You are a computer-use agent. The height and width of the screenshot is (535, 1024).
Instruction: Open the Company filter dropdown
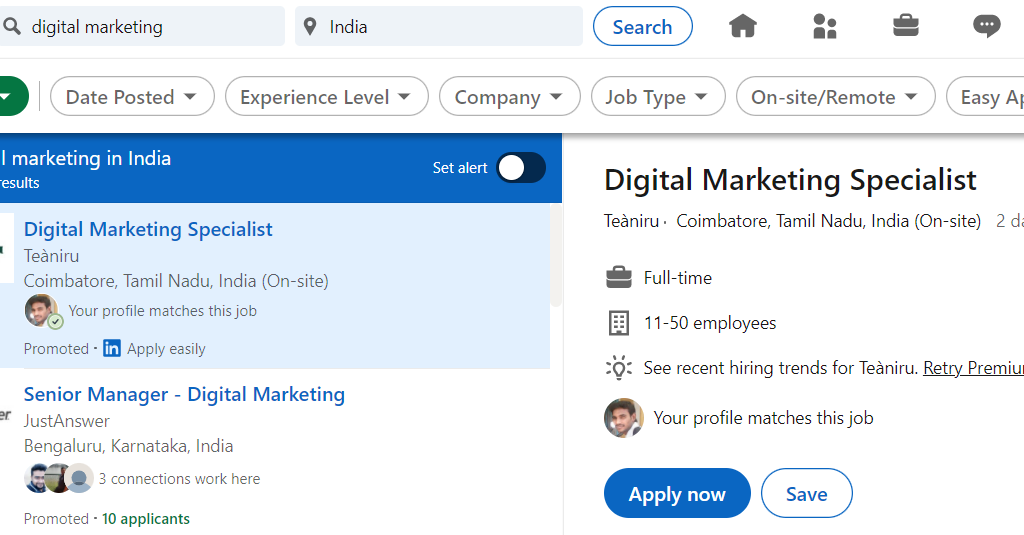509,97
